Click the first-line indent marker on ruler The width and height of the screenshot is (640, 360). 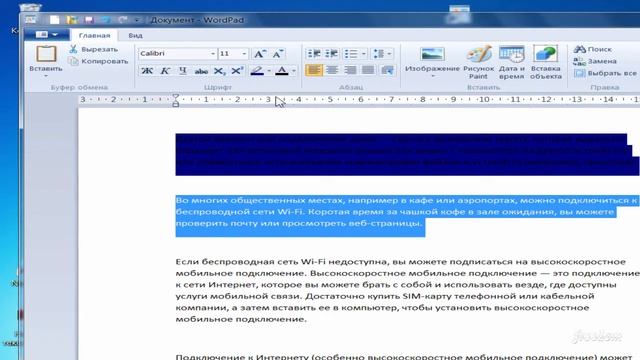point(176,97)
